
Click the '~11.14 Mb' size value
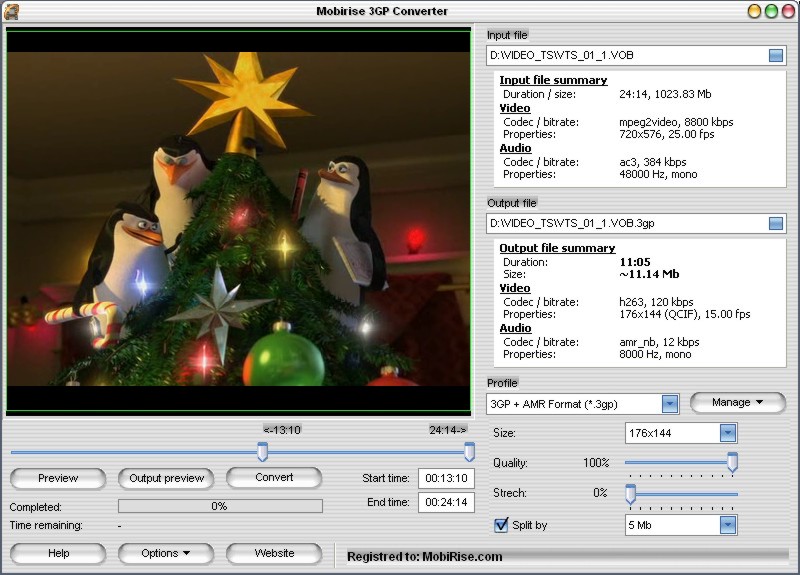pos(649,274)
